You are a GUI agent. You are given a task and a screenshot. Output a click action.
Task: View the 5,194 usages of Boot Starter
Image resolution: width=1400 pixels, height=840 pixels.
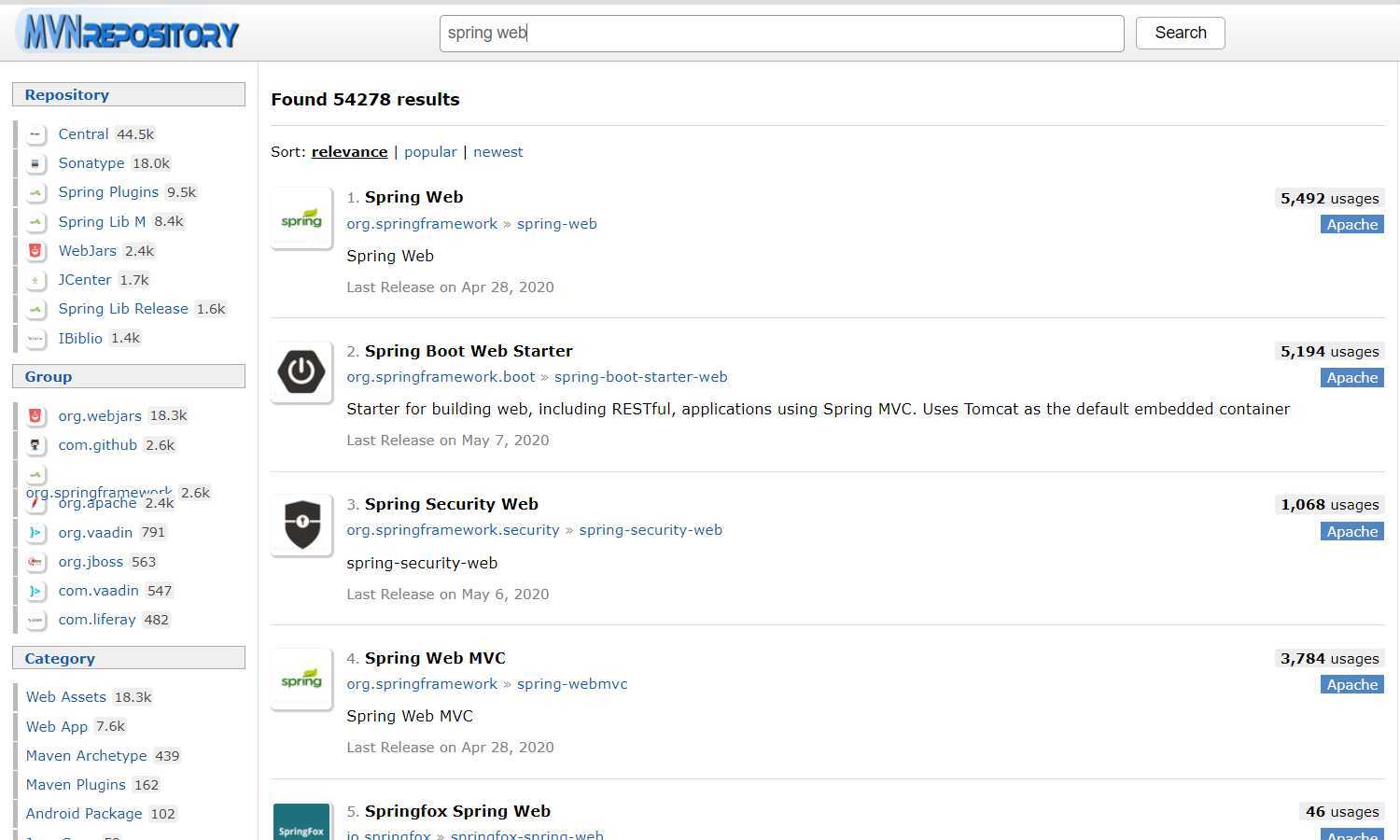coord(1329,352)
